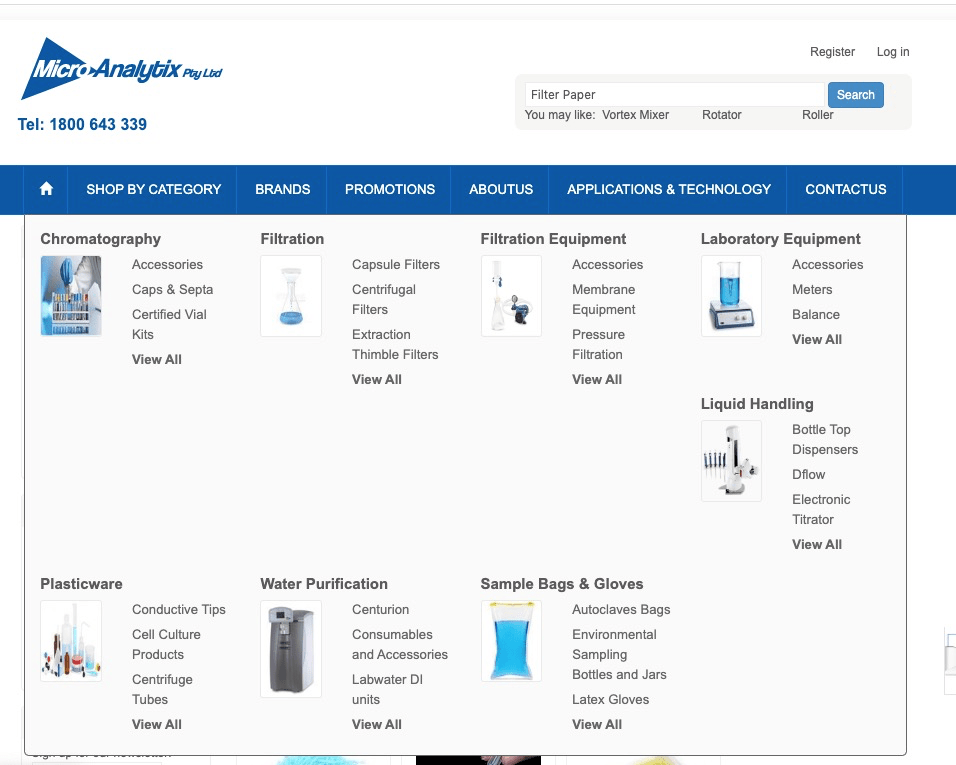Open Centrifuge Tubes link

click(x=162, y=689)
